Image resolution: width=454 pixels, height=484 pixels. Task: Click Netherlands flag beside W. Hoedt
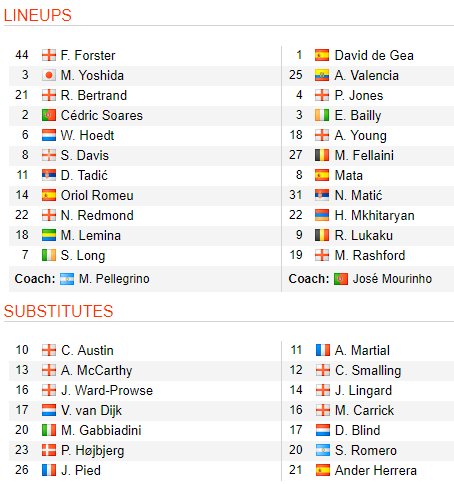click(x=49, y=135)
